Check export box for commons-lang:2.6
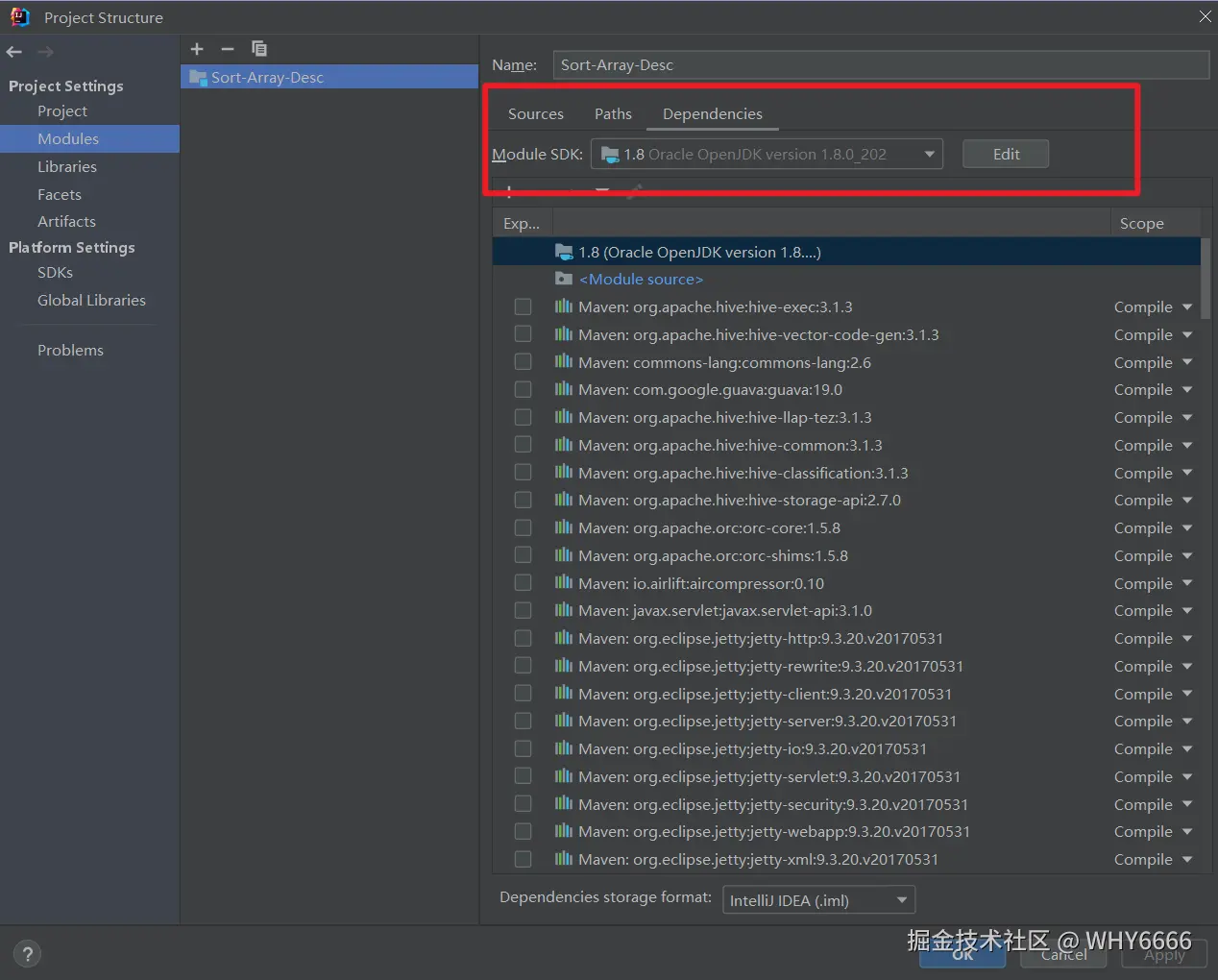Viewport: 1218px width, 980px height. coord(523,361)
